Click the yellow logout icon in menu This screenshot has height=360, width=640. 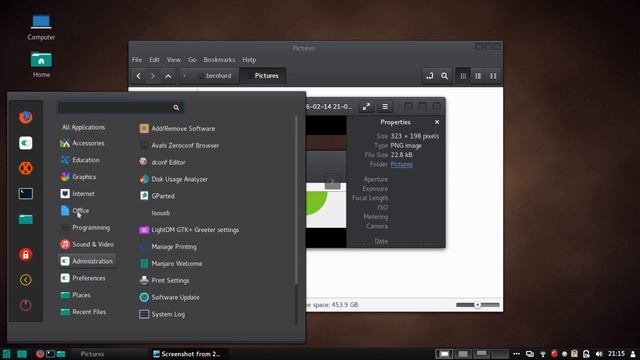pos(25,280)
